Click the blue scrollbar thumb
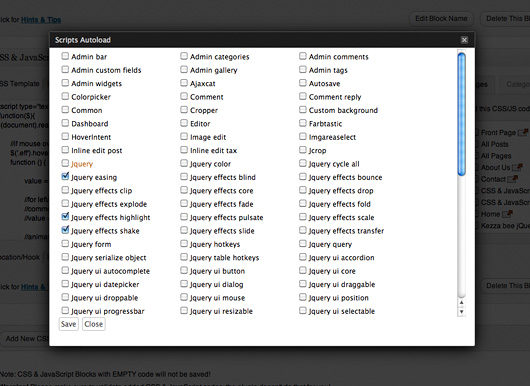This screenshot has width=530, height=386. tap(461, 114)
